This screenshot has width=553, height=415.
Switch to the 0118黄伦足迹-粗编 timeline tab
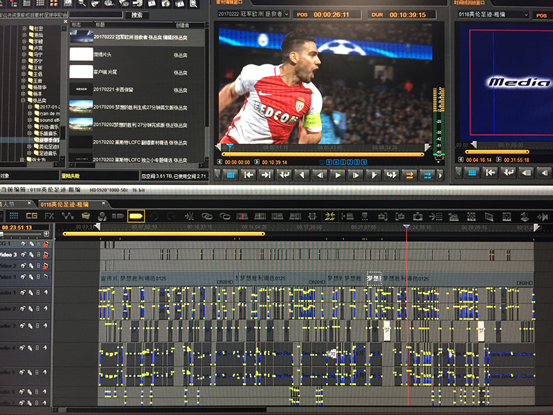[x=72, y=204]
